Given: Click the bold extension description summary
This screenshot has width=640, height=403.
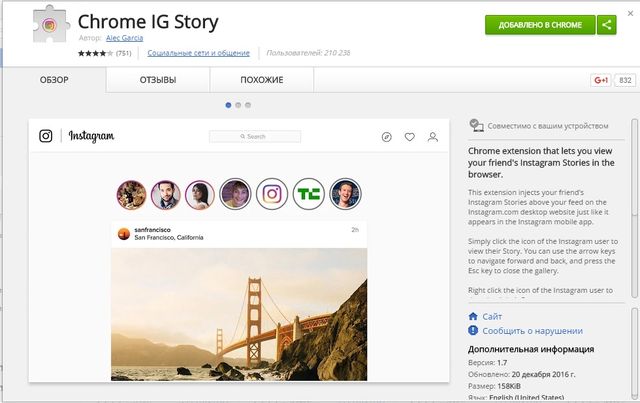Looking at the screenshot, I should point(541,163).
